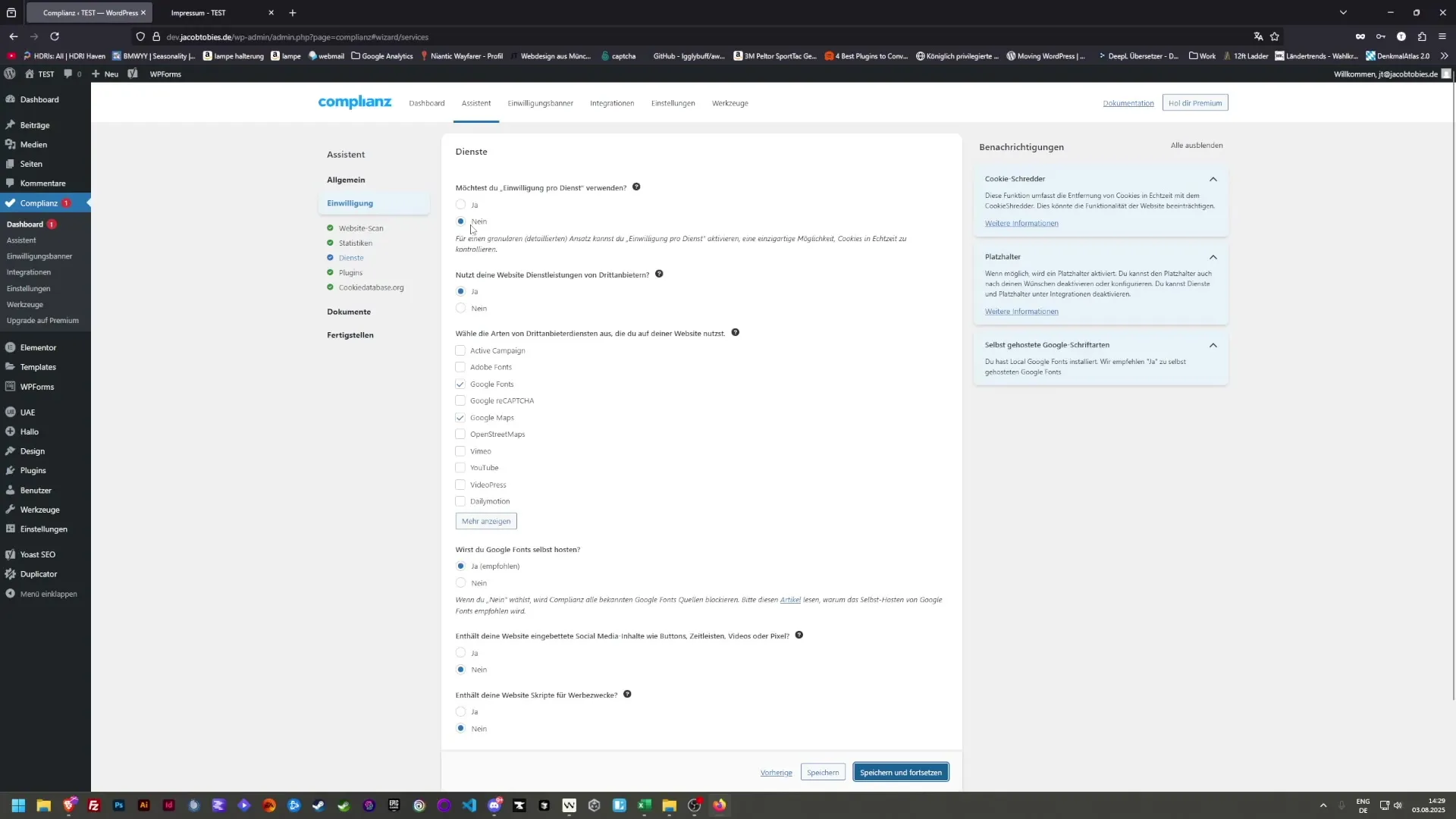The image size is (1456, 819).
Task: Click help icon beside Werbezwecke question
Action: 627,694
